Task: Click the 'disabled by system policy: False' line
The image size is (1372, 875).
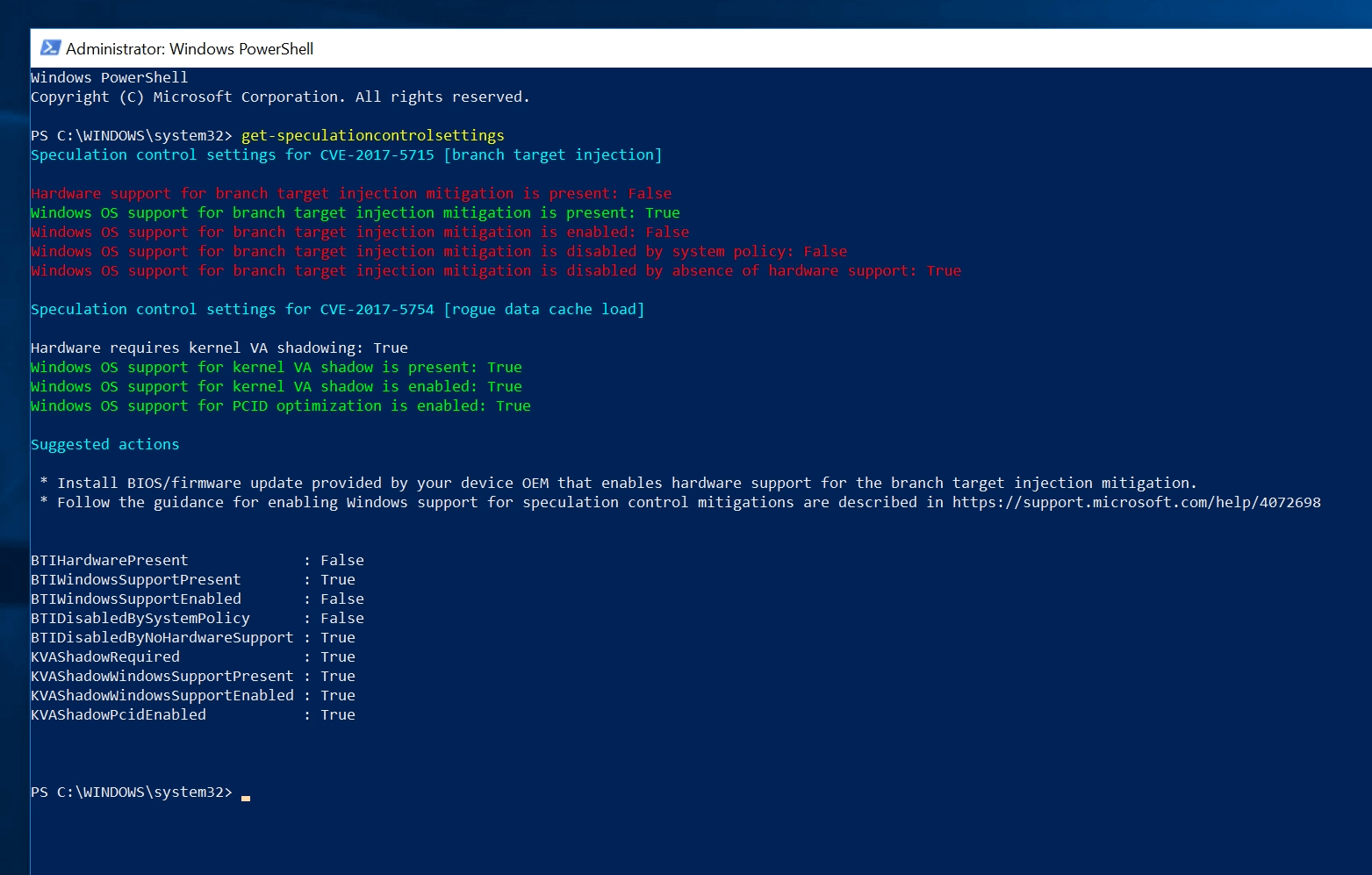Action: (x=439, y=252)
